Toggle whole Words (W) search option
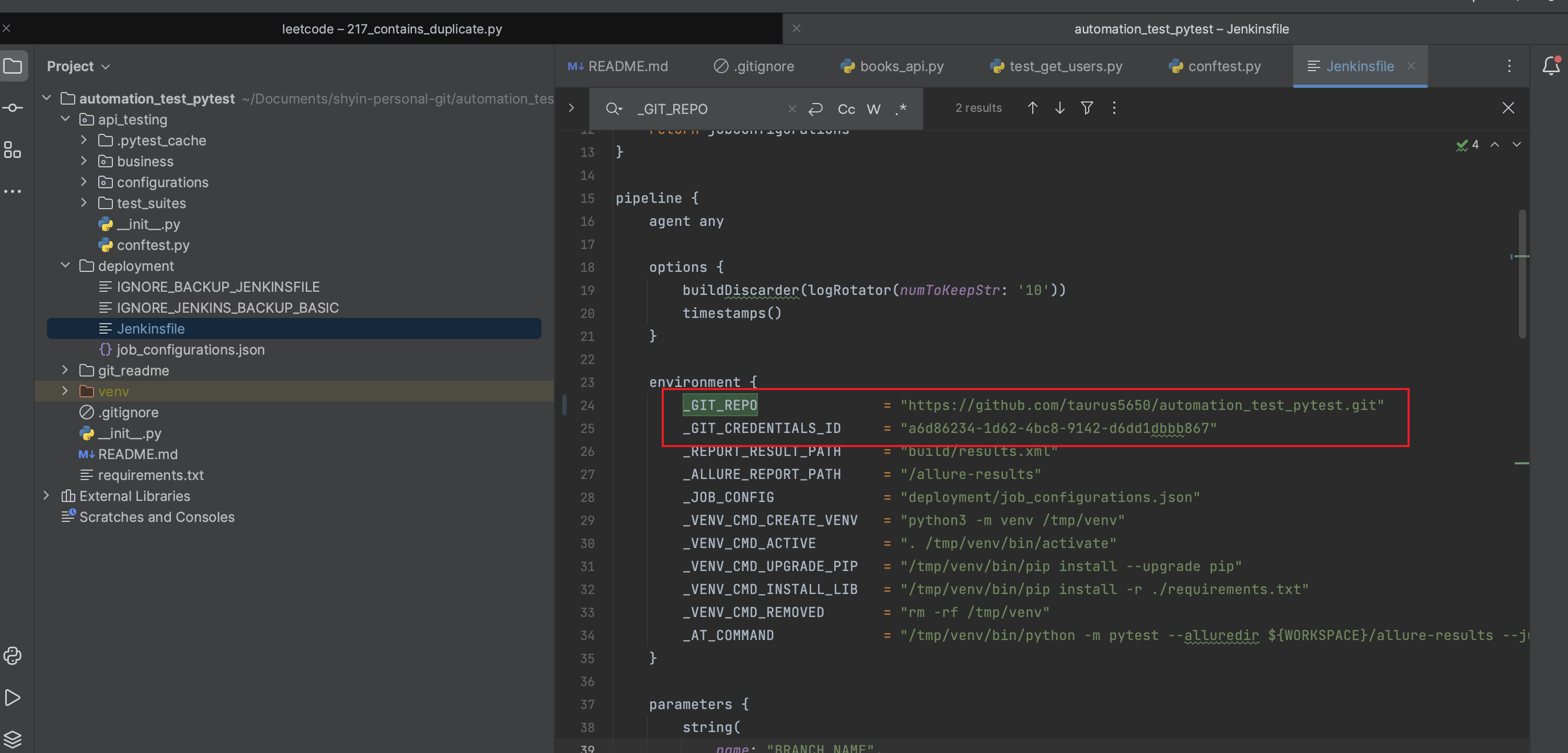1568x753 pixels. pyautogui.click(x=873, y=109)
